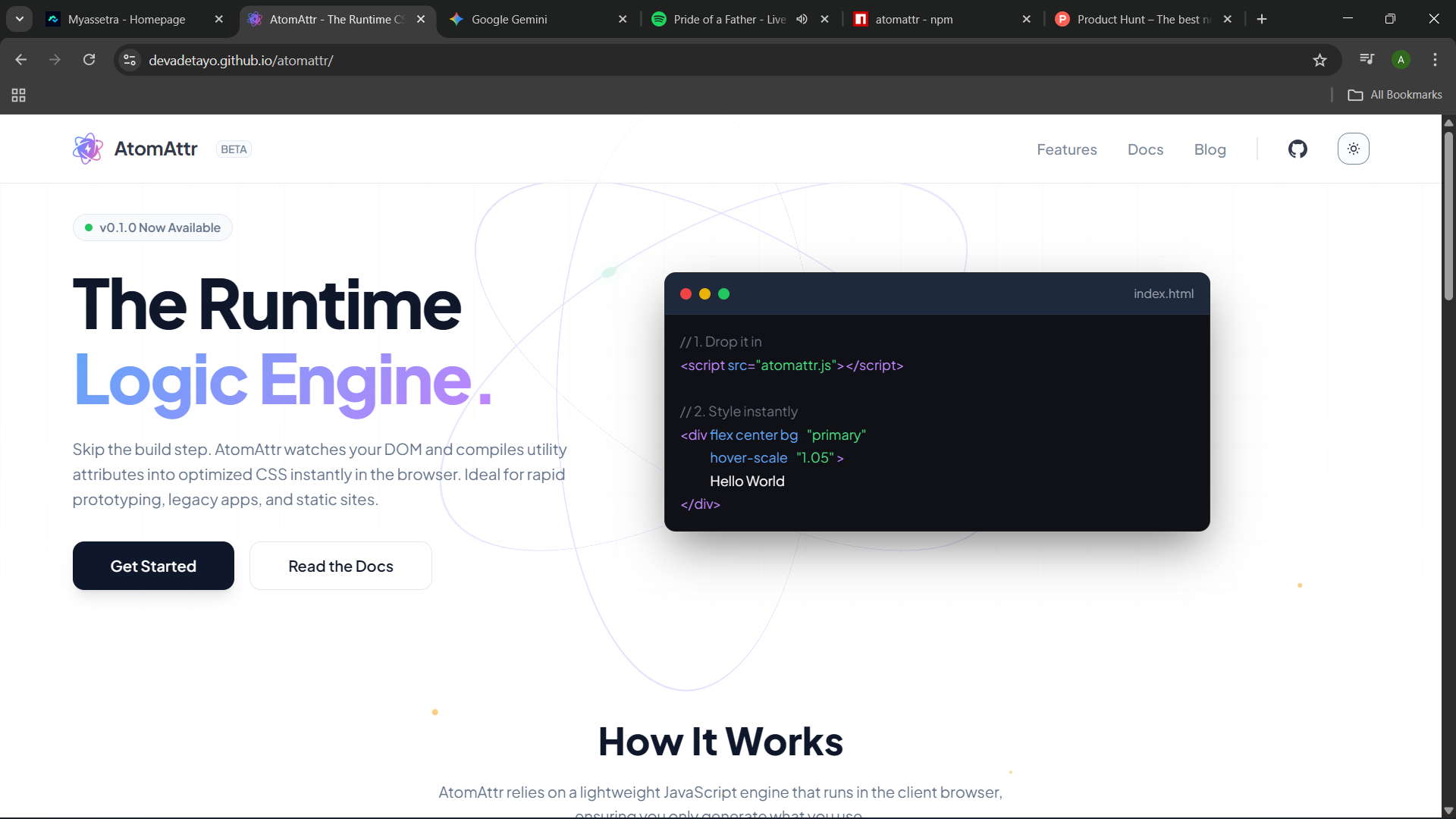Open the media playback controls icon in toolbar
Viewport: 1456px width, 819px height.
(1366, 59)
